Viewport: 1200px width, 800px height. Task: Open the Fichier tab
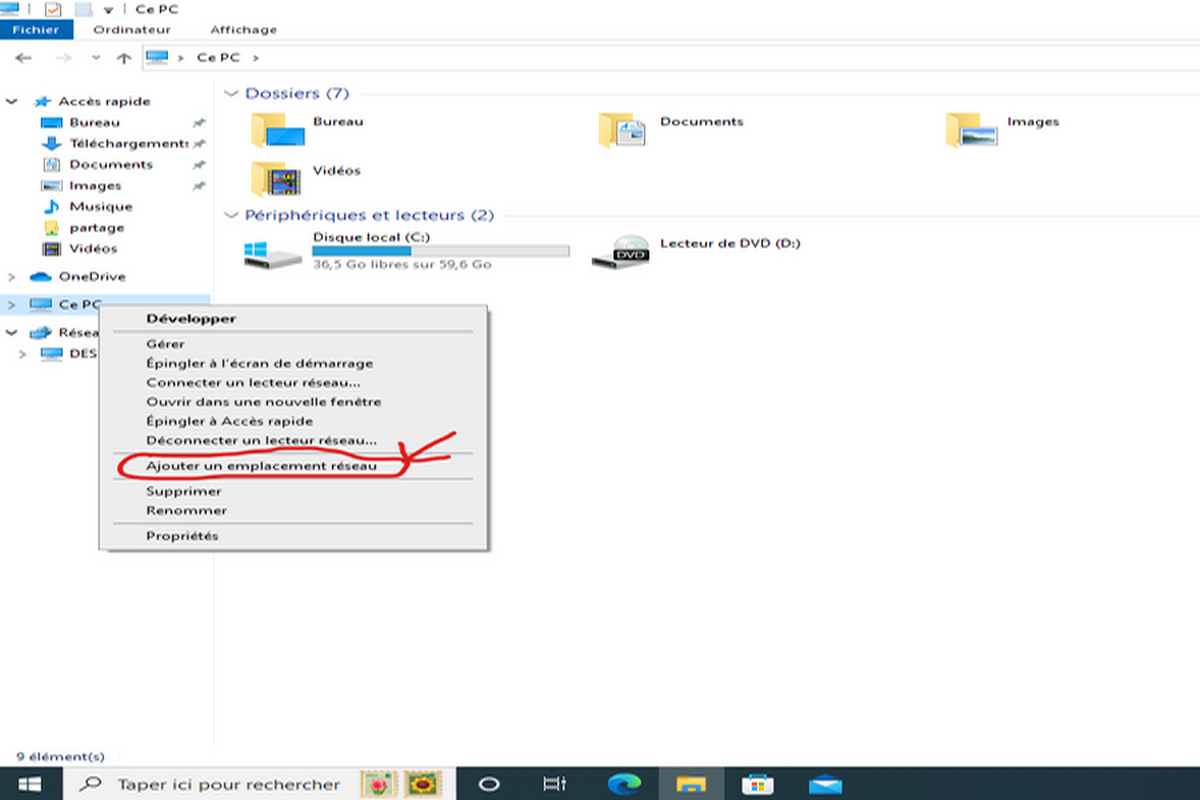click(36, 30)
